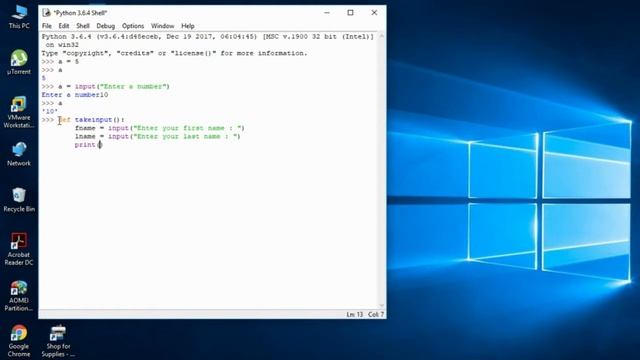
Task: Open the Help menu
Action: 188,26
